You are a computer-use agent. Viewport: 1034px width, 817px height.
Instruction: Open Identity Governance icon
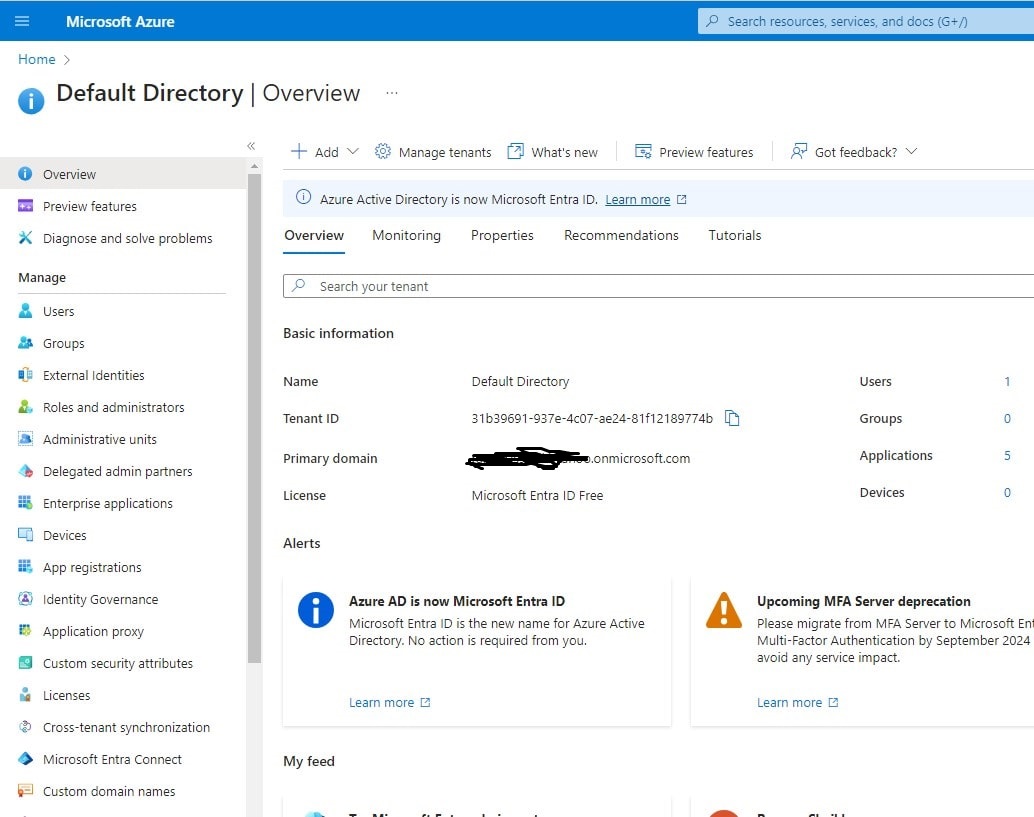25,599
